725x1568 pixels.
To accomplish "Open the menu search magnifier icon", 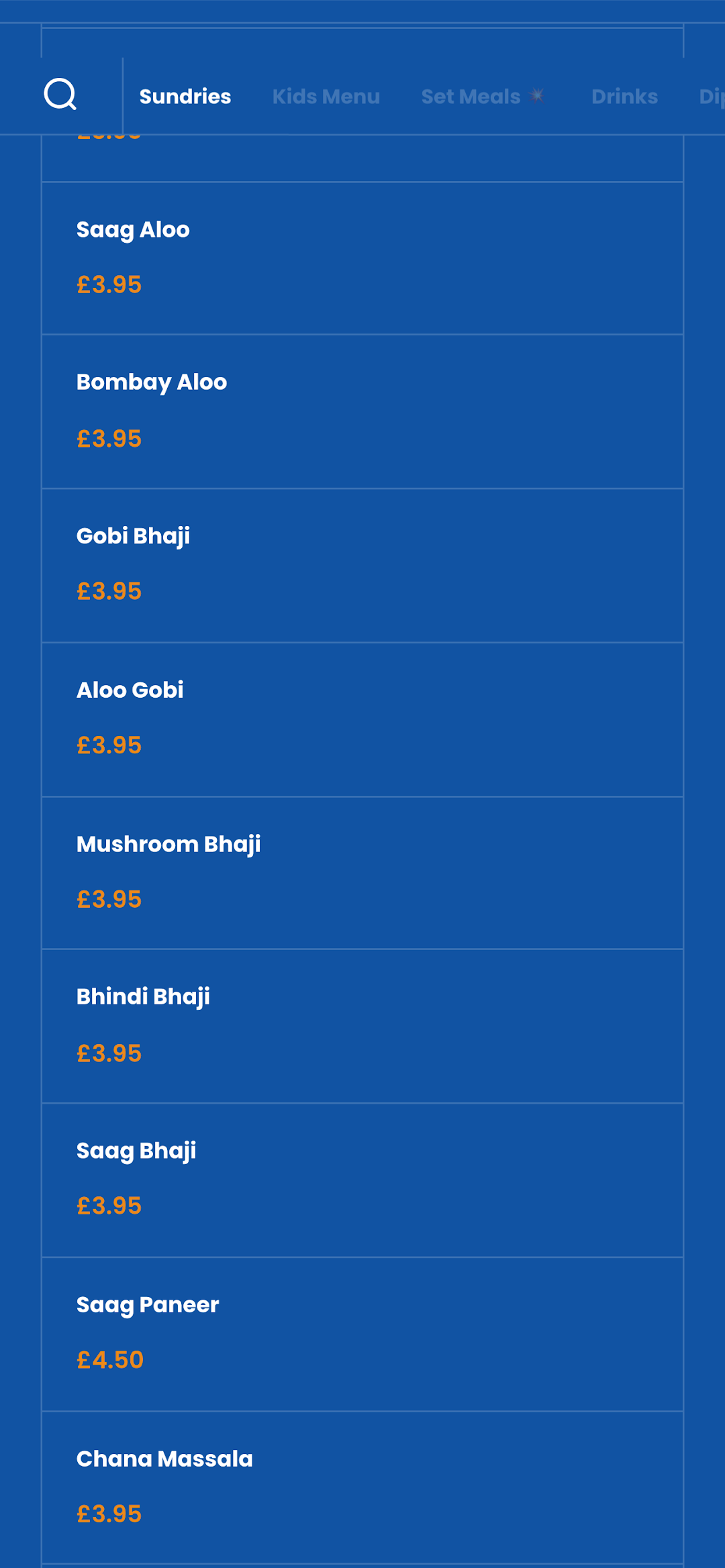I will pyautogui.click(x=60, y=95).
